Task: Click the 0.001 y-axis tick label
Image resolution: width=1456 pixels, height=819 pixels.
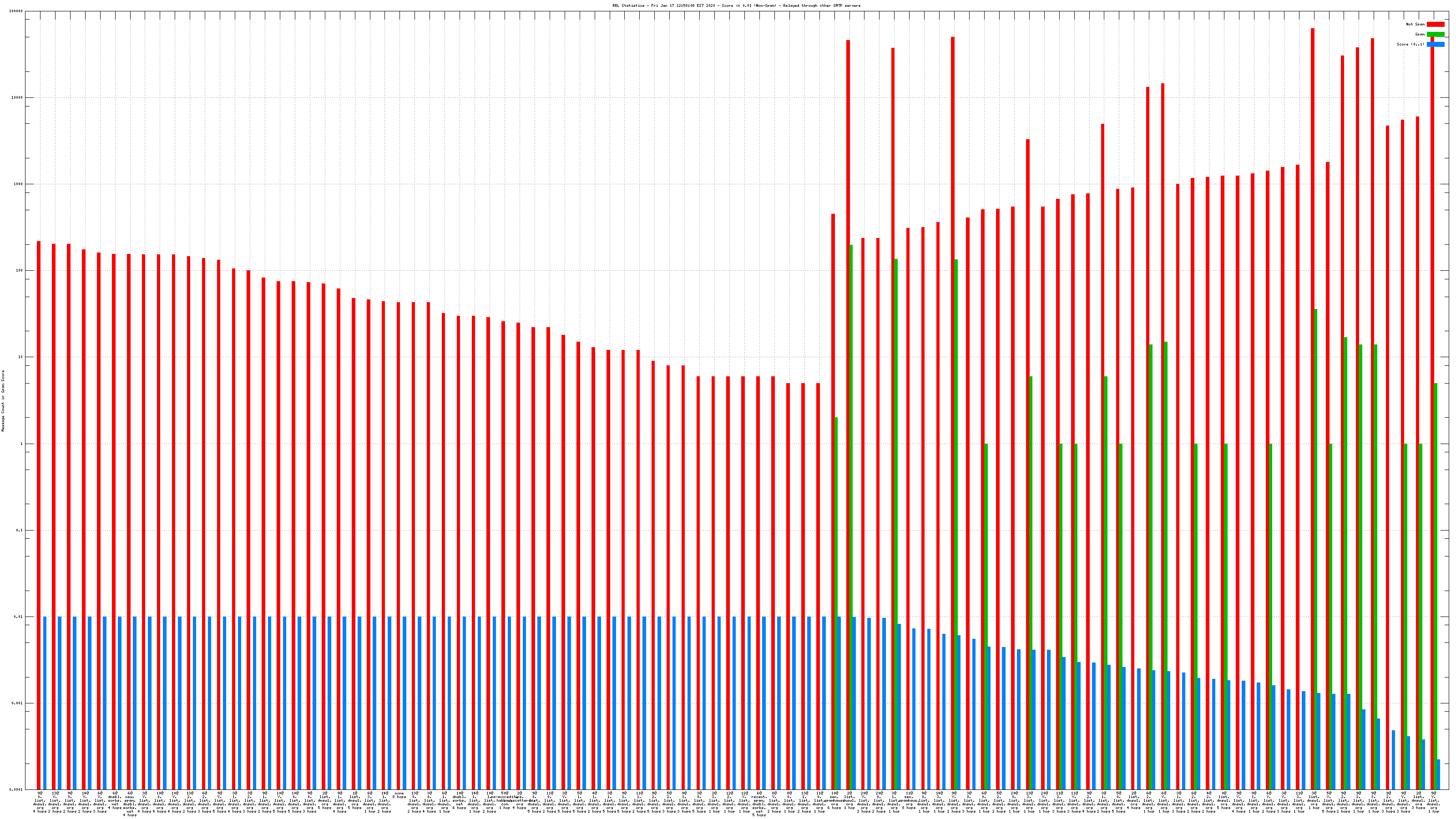Action: 18,703
